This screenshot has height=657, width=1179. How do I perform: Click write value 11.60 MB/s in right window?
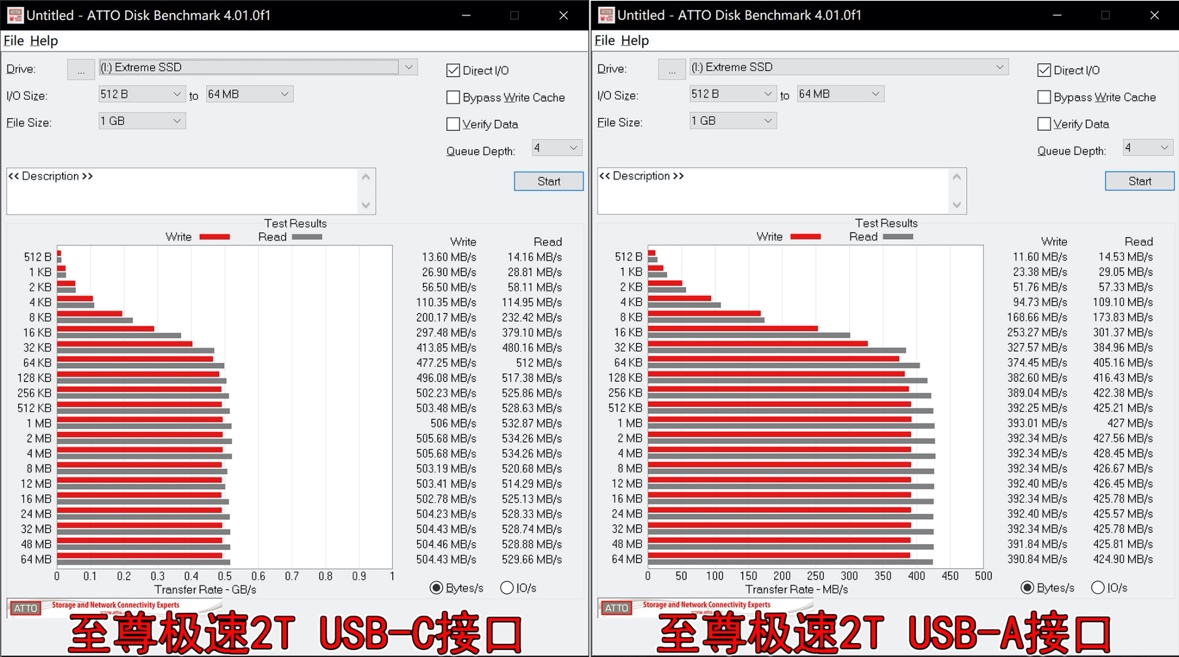point(1040,257)
